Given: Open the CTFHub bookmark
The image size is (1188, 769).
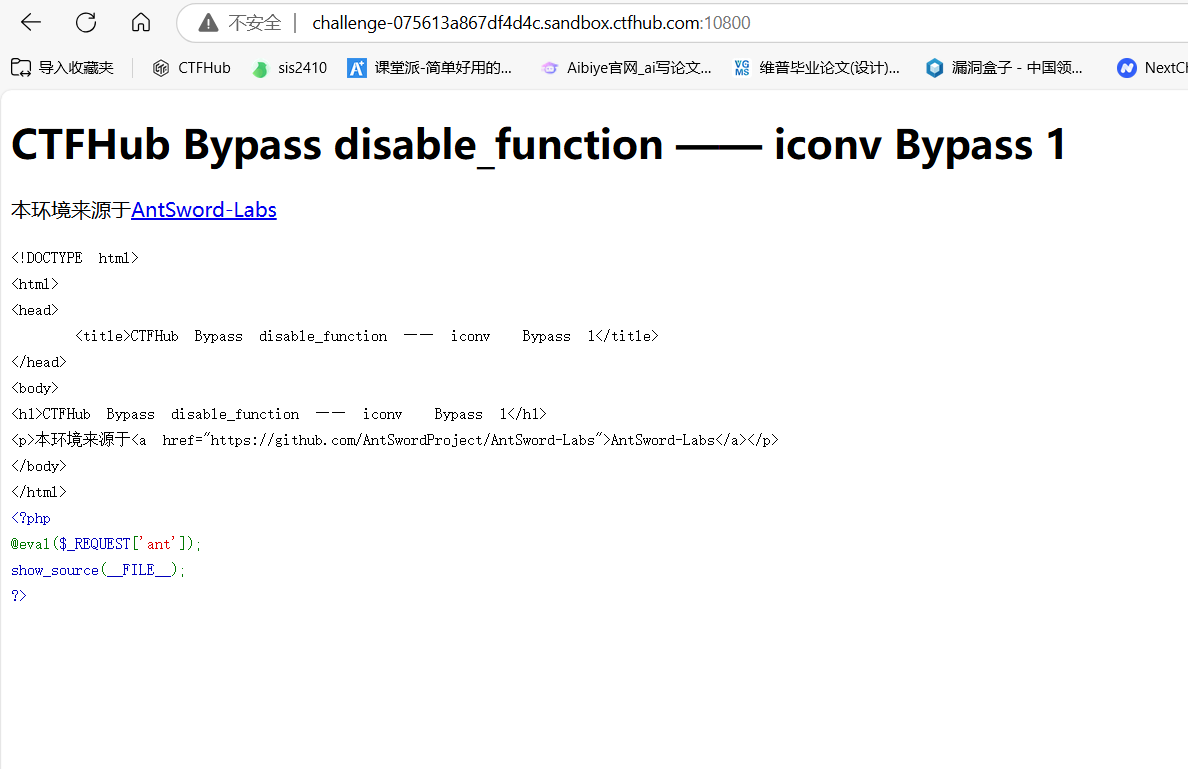Looking at the screenshot, I should pyautogui.click(x=192, y=68).
